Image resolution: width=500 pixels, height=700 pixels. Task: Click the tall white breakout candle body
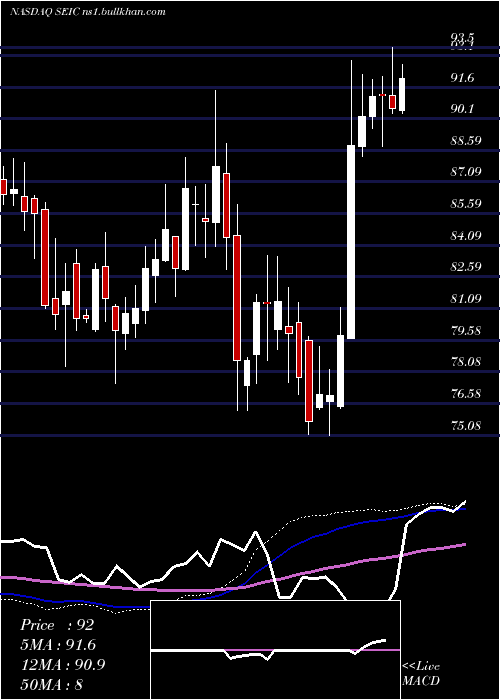(351, 242)
